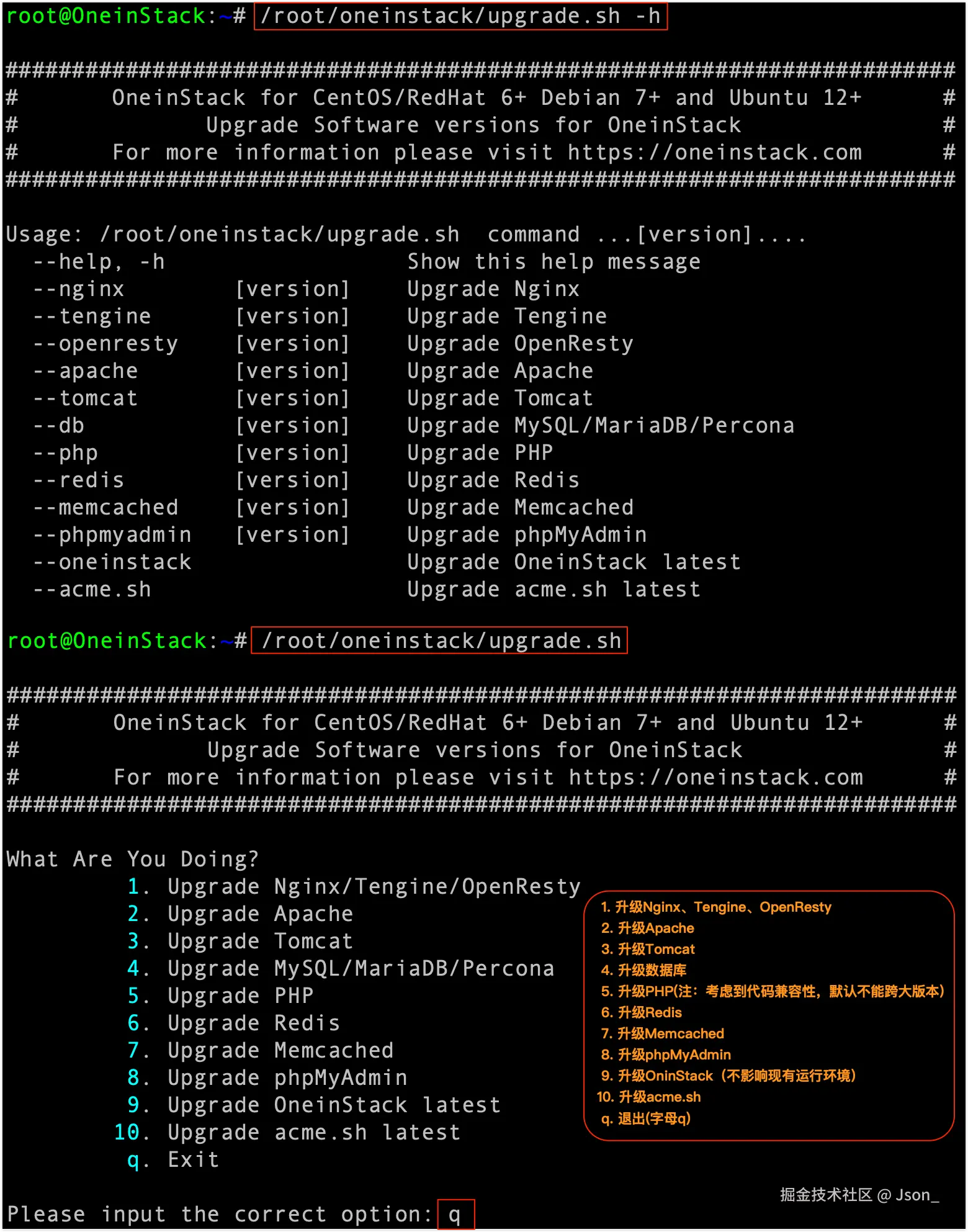Click the highlighted upgrade.sh -h command

460,16
